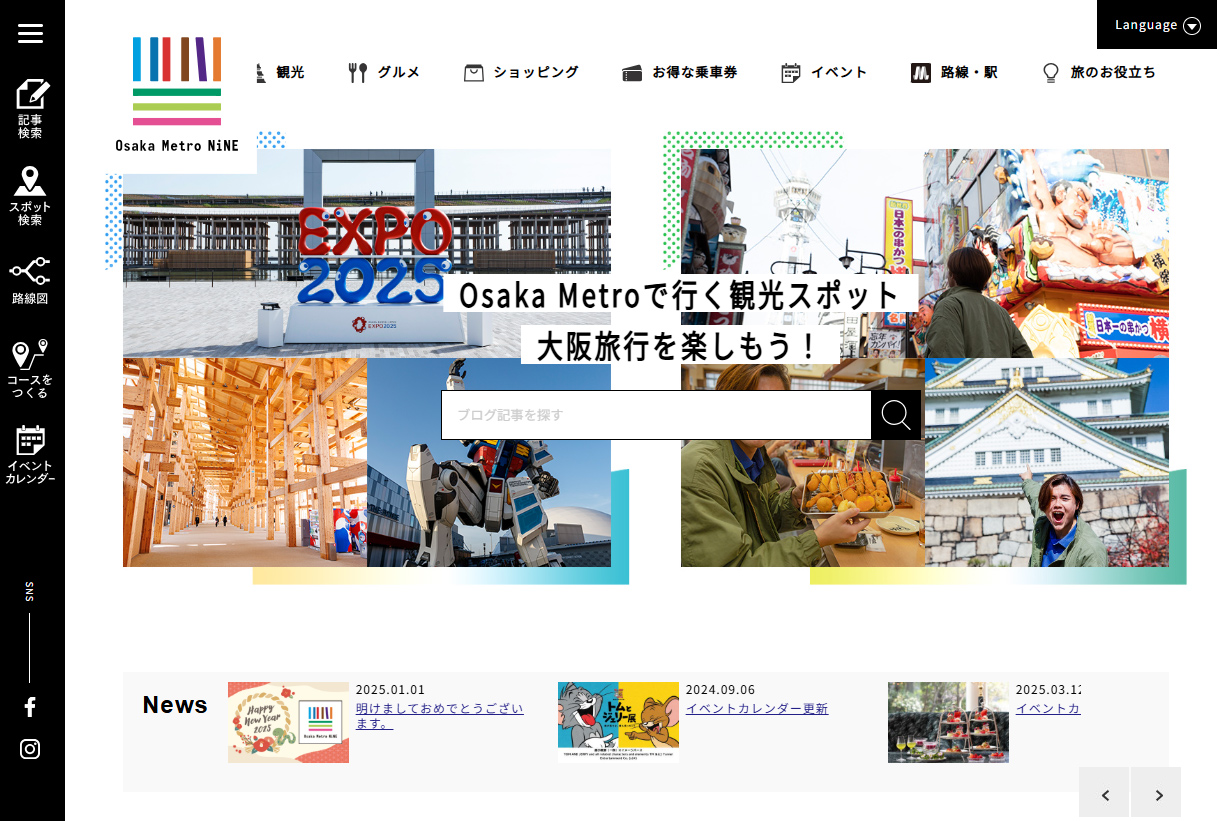The height and width of the screenshot is (821, 1220).
Task: Visit the Facebook page
Action: click(x=30, y=707)
